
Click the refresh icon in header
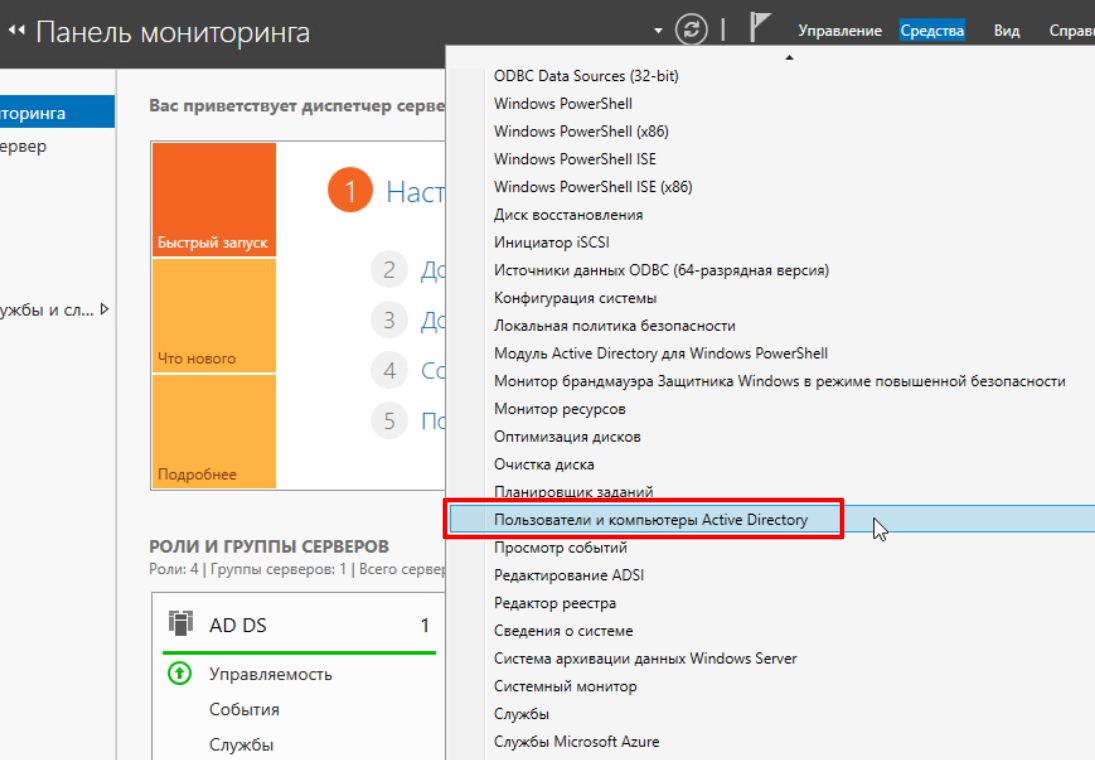tap(691, 30)
